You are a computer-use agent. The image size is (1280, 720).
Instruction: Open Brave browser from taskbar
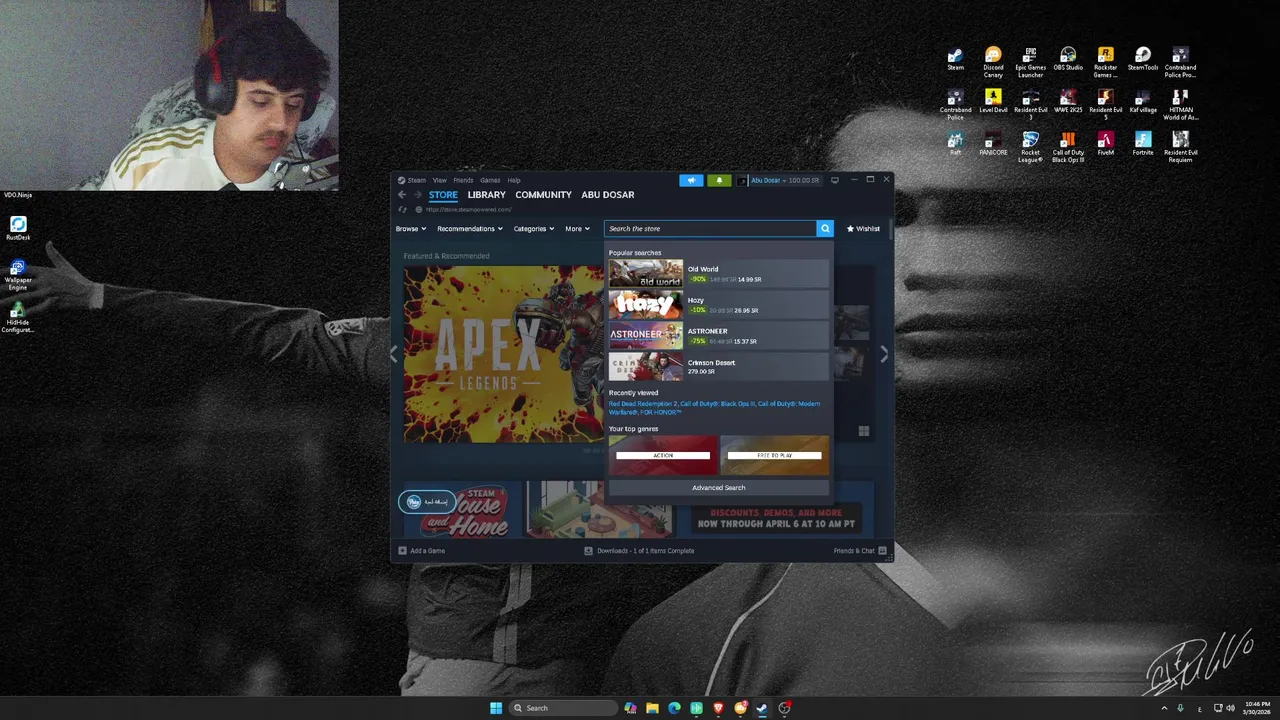click(718, 708)
